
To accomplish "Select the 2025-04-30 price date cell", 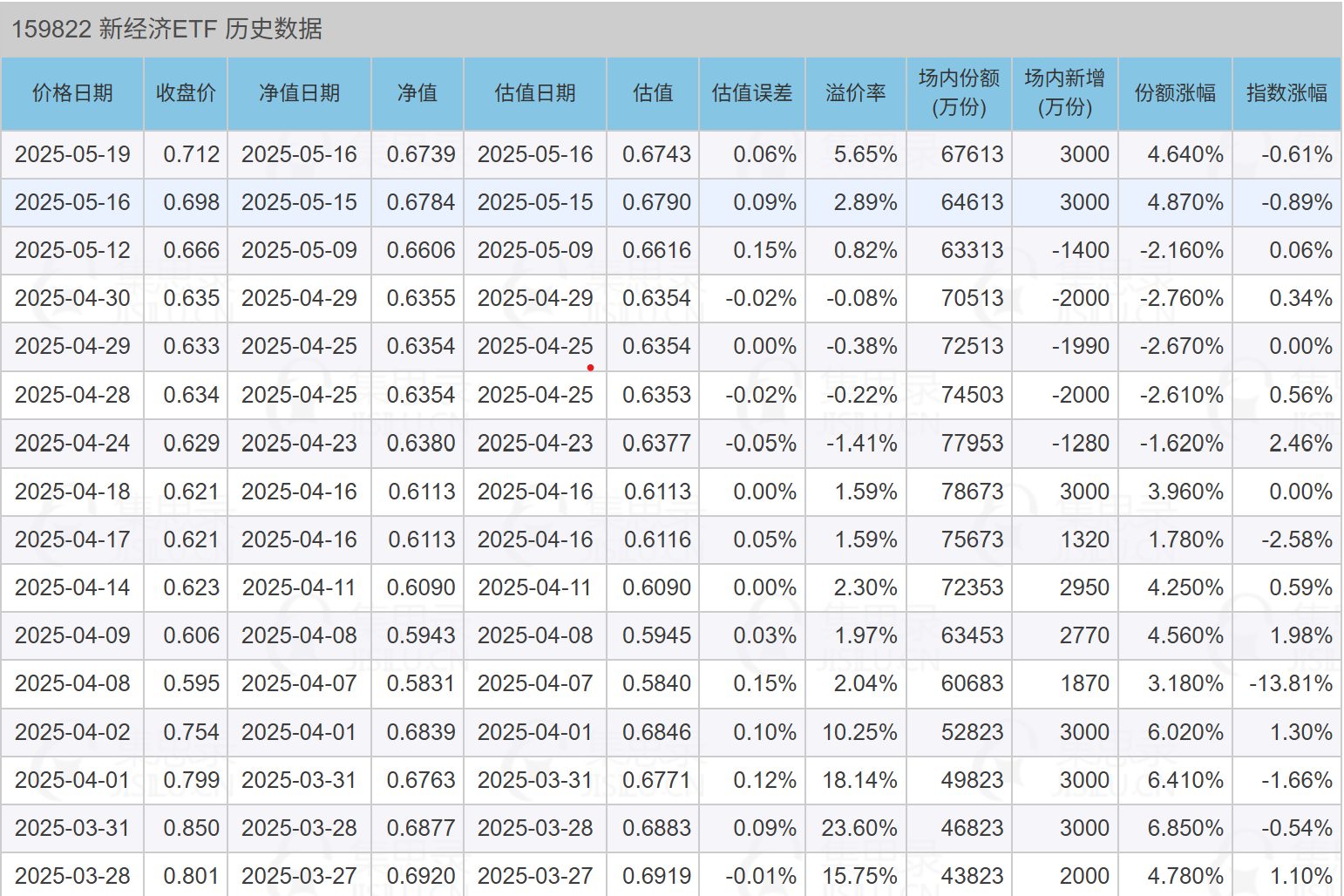I will tap(72, 298).
